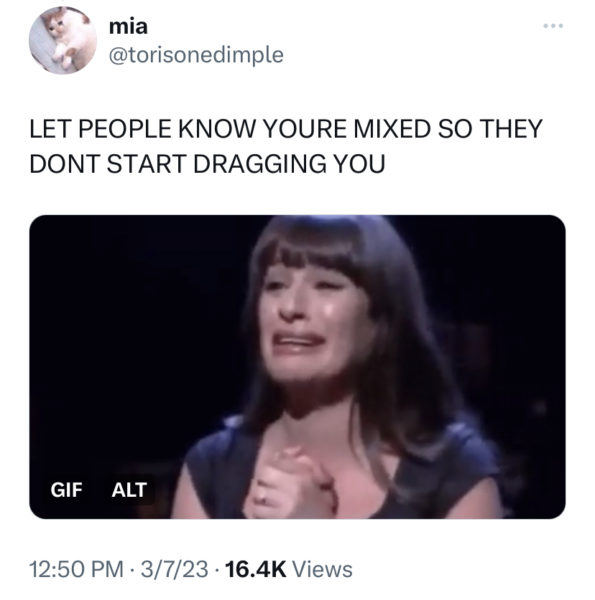Viewport: 595px width, 600px height.
Task: Click the 12:50 PM timestamp
Action: click(x=77, y=569)
